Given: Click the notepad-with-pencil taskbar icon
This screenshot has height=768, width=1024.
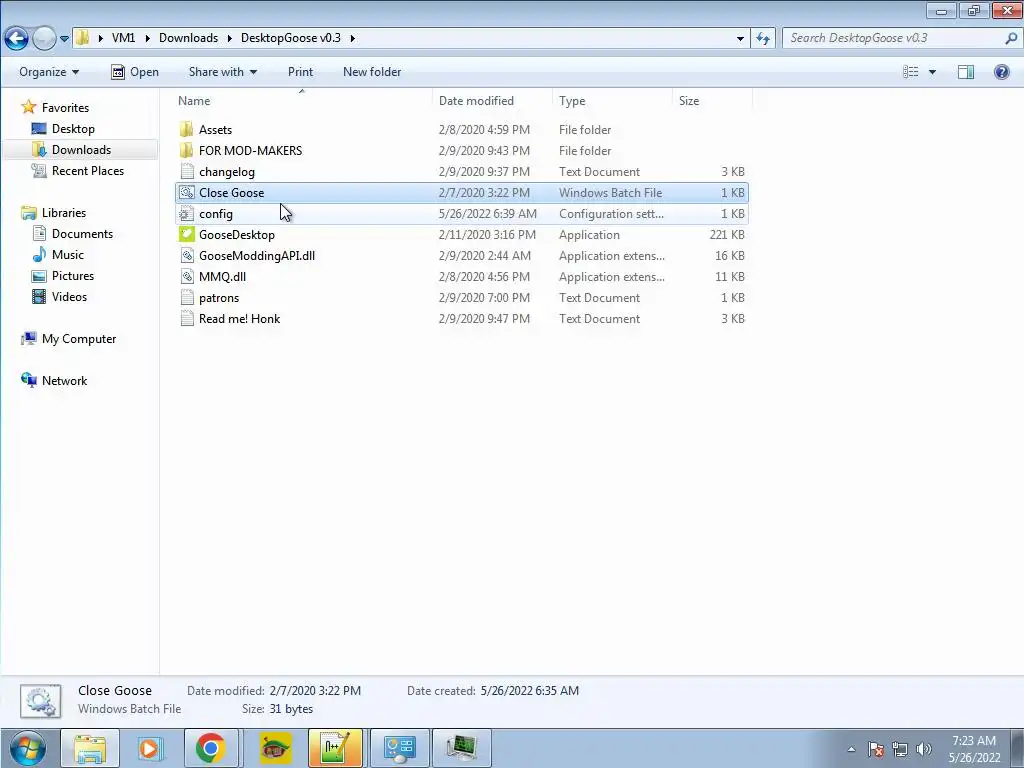Looking at the screenshot, I should (335, 748).
